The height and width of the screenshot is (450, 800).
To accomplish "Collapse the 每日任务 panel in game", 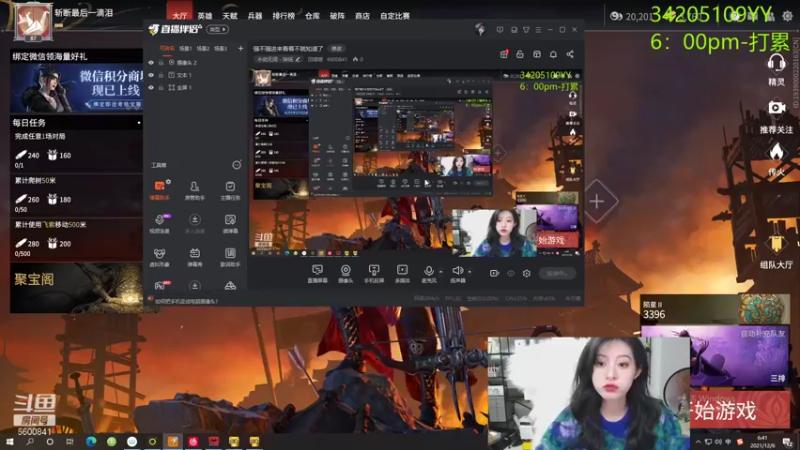I will [139, 122].
